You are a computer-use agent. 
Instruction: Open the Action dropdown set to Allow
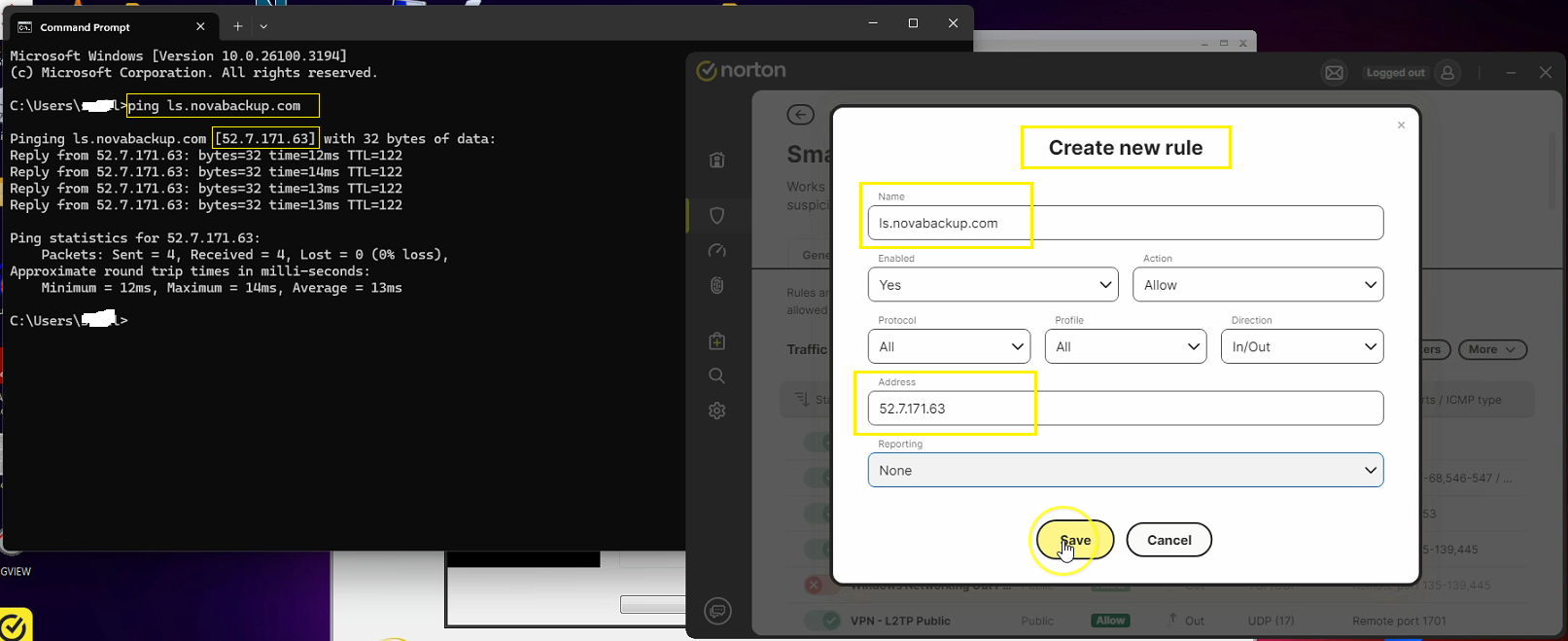coord(1258,285)
